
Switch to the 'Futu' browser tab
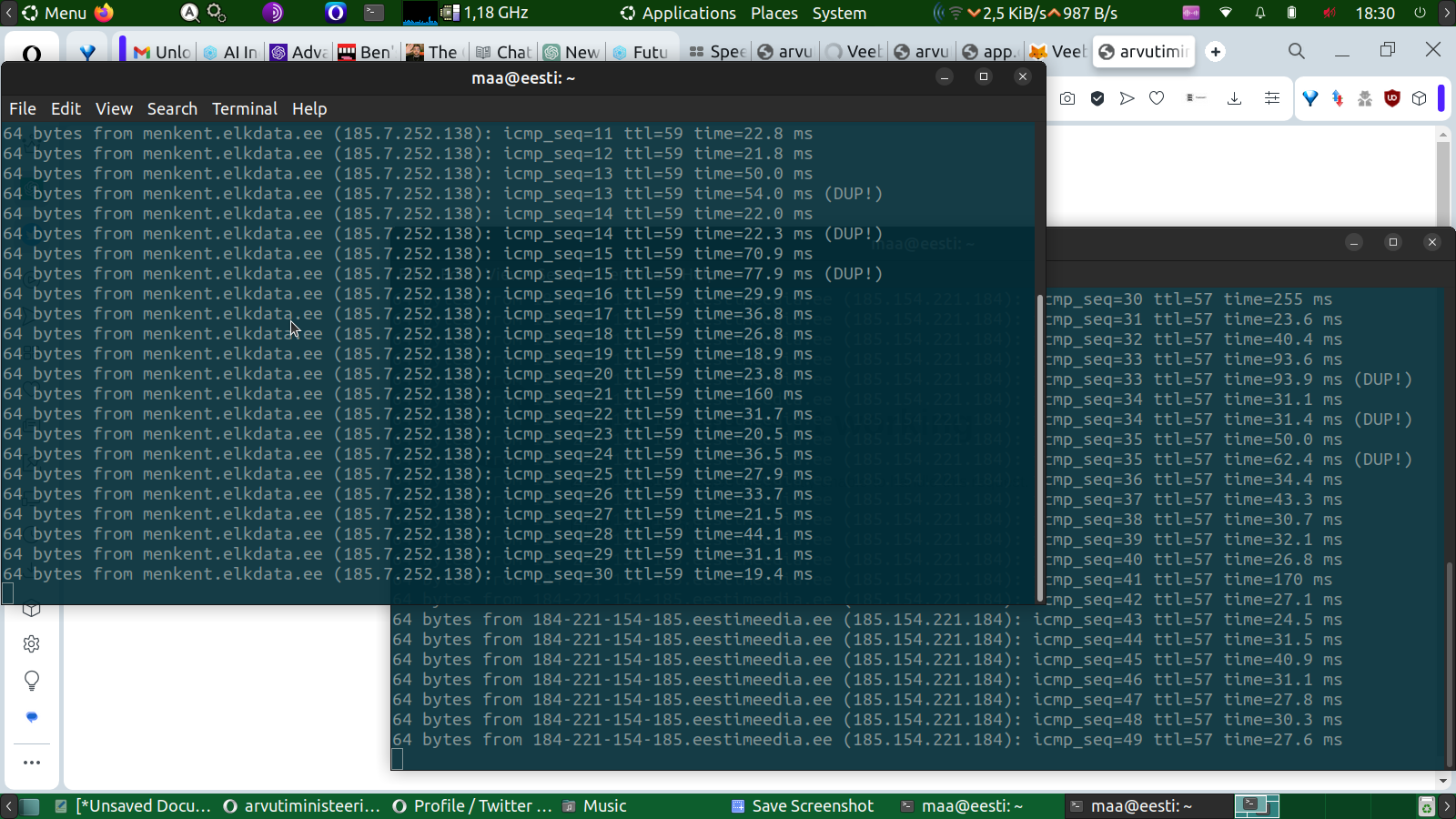click(x=641, y=52)
